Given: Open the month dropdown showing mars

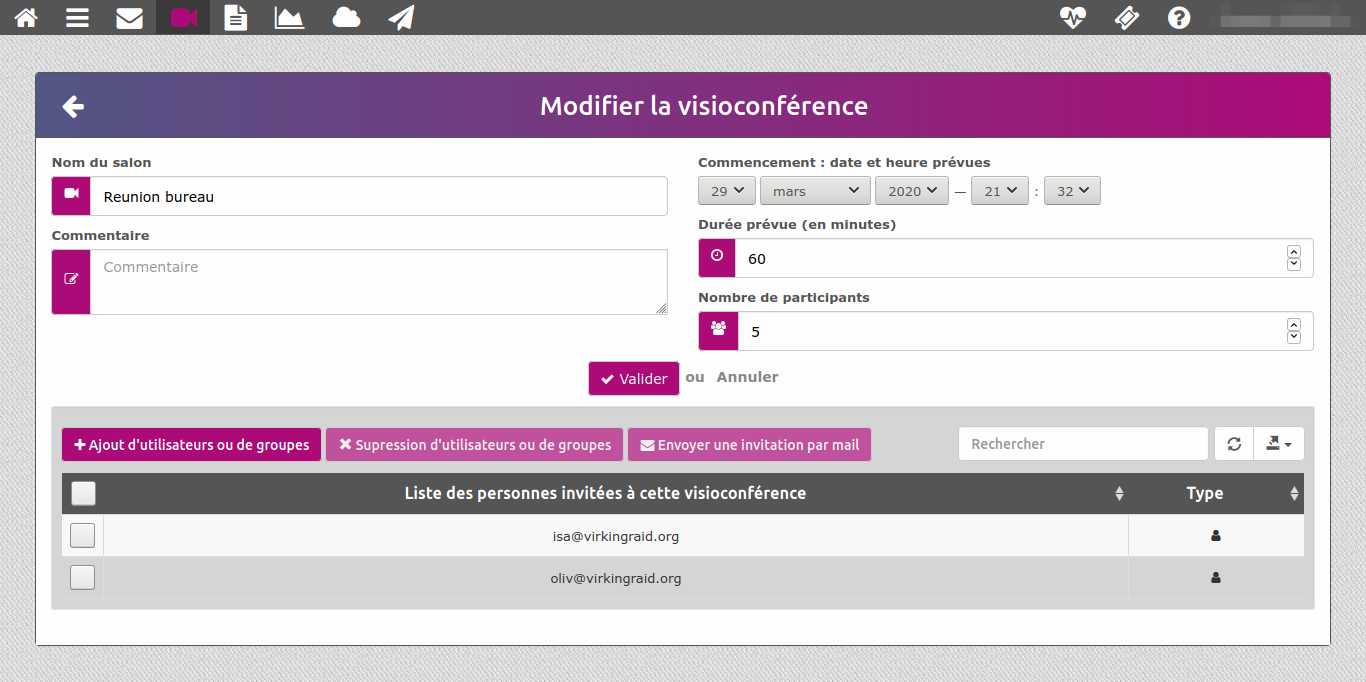Looking at the screenshot, I should [815, 191].
